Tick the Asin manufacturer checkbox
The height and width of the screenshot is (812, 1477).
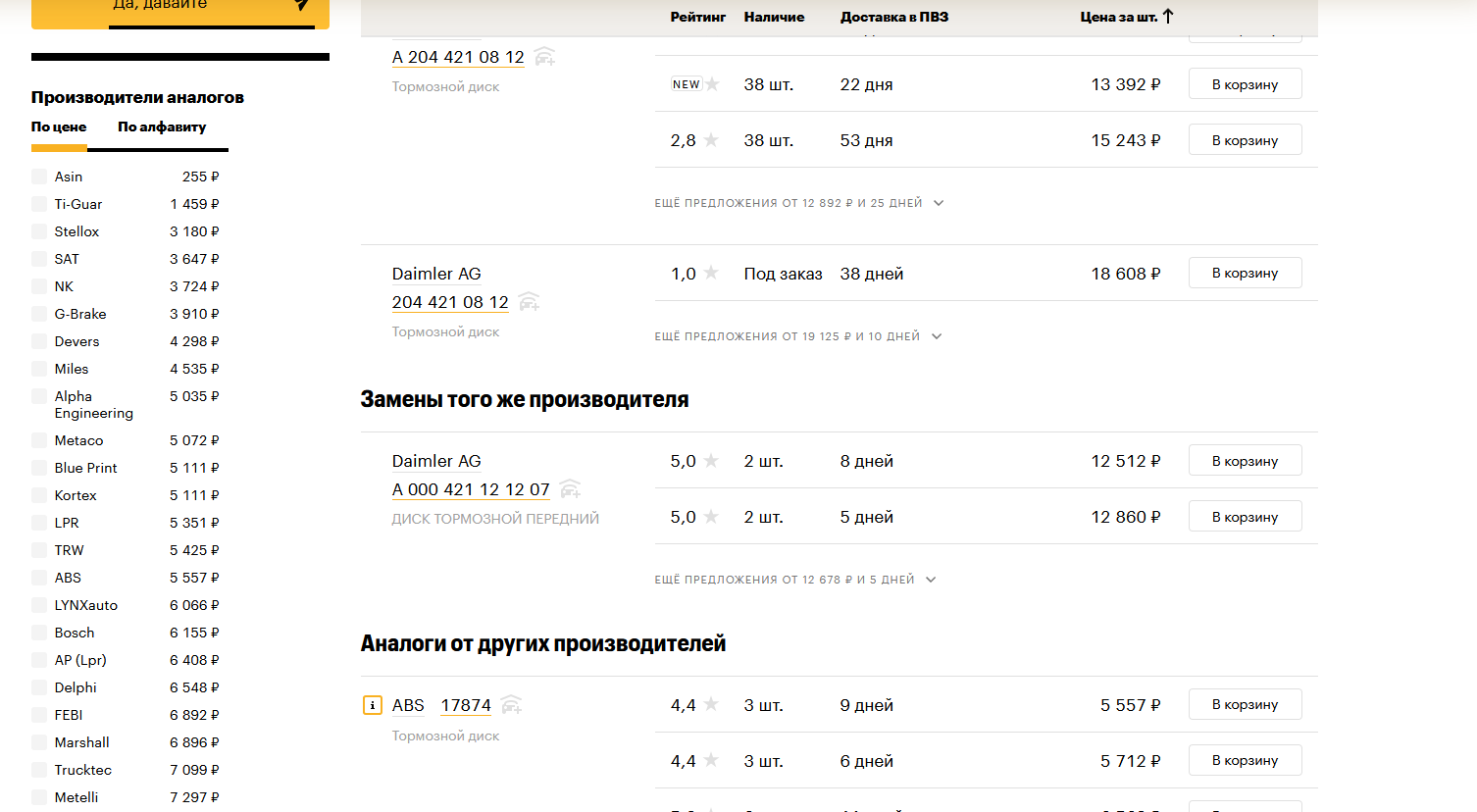click(39, 177)
